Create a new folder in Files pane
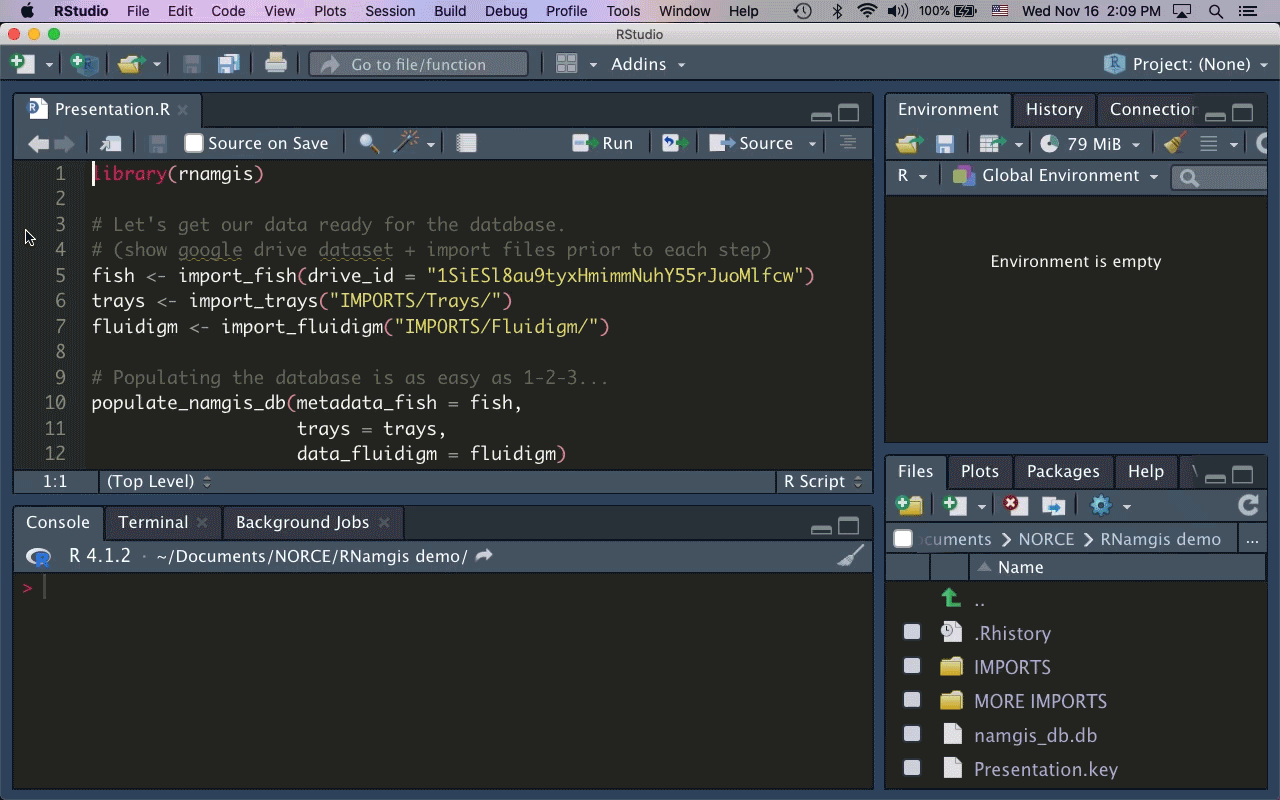 tap(909, 505)
